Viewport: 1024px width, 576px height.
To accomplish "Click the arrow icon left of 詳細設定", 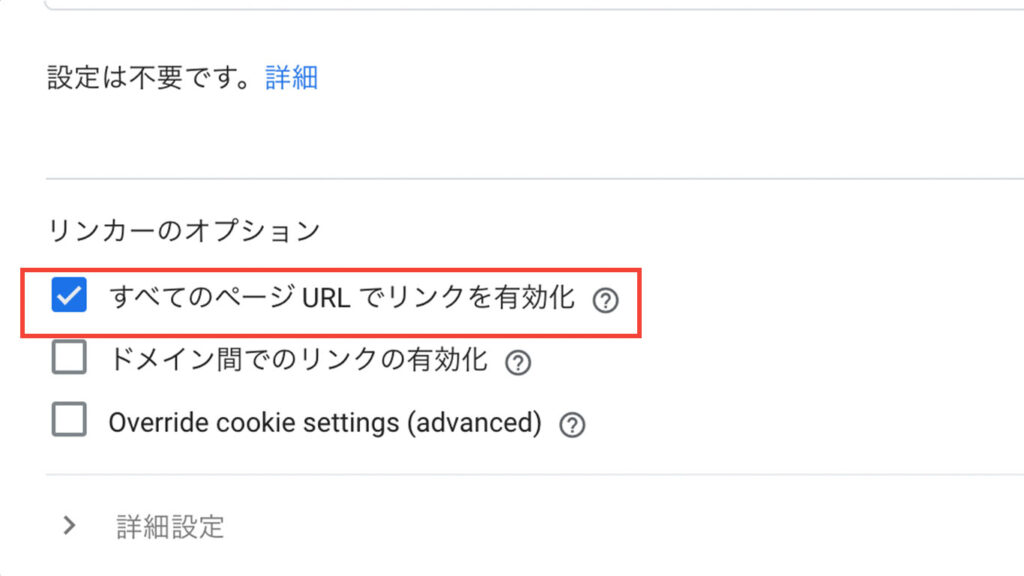I will point(69,525).
